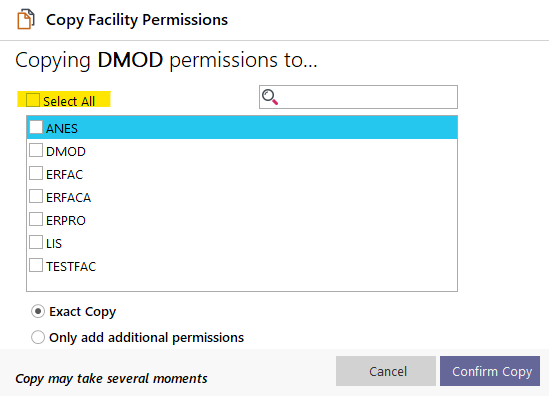Toggle the LIS checkbox
549x396 pixels.
(x=36, y=242)
